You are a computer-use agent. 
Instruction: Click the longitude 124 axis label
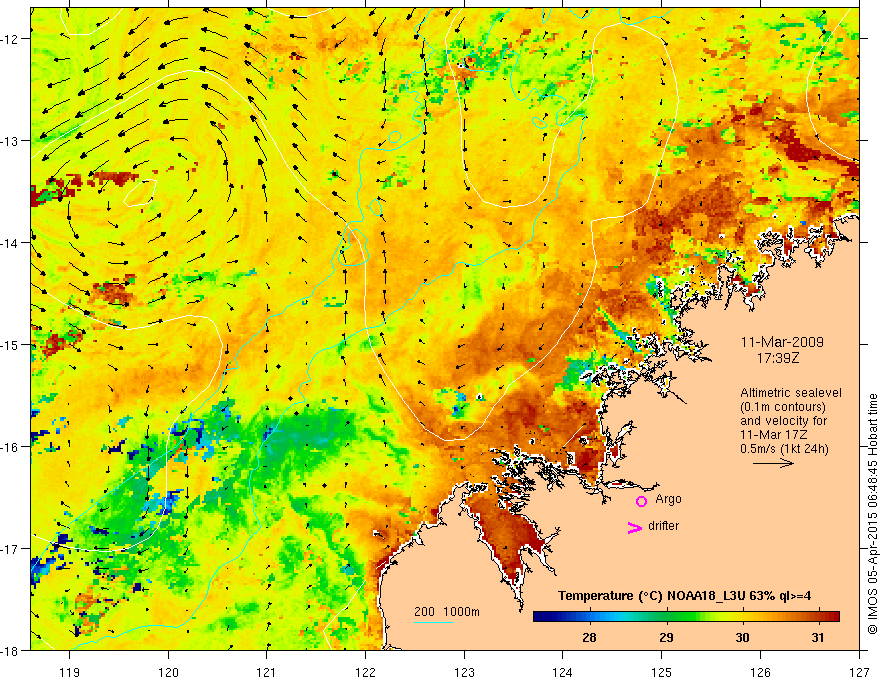point(562,672)
